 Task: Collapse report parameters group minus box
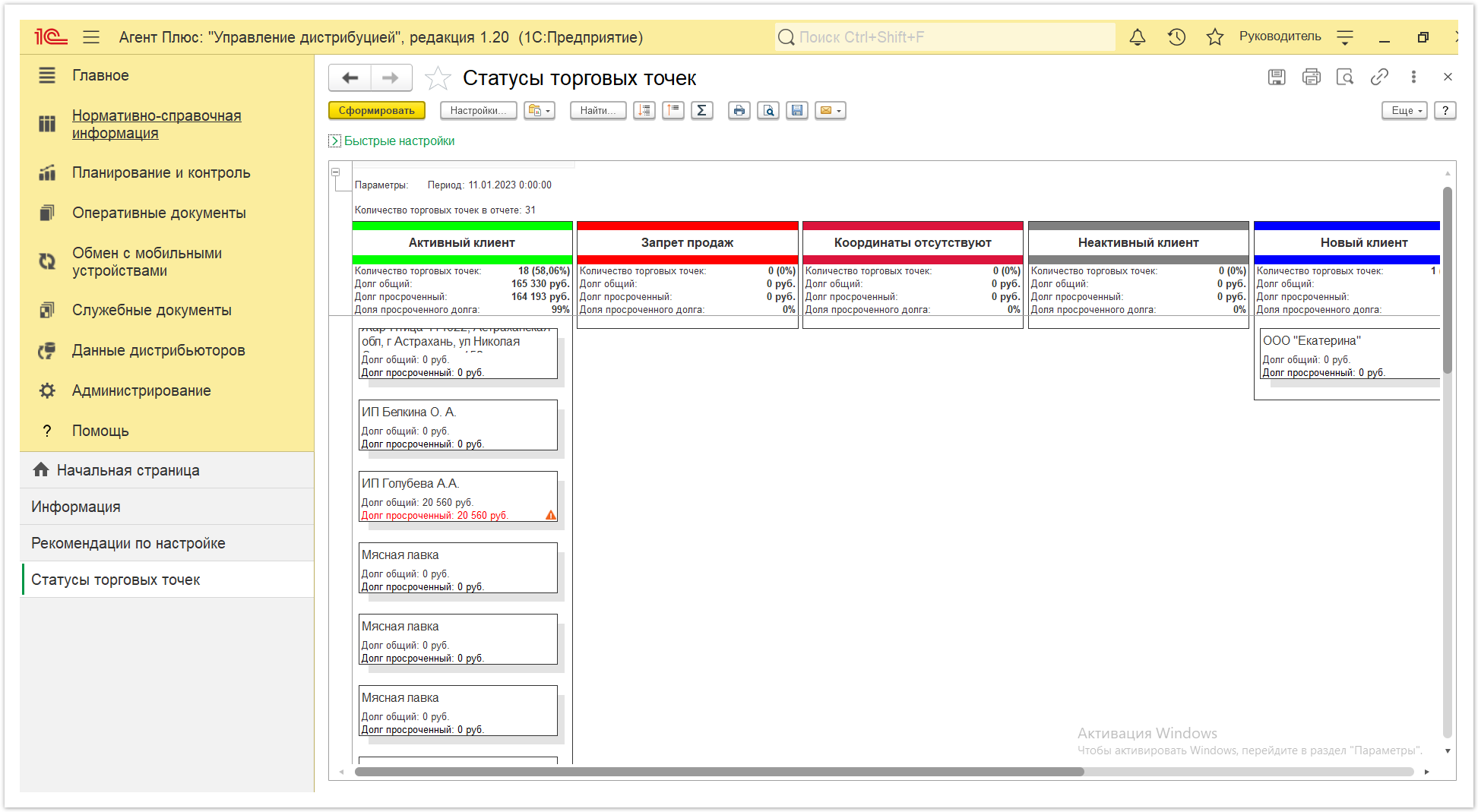pyautogui.click(x=335, y=172)
